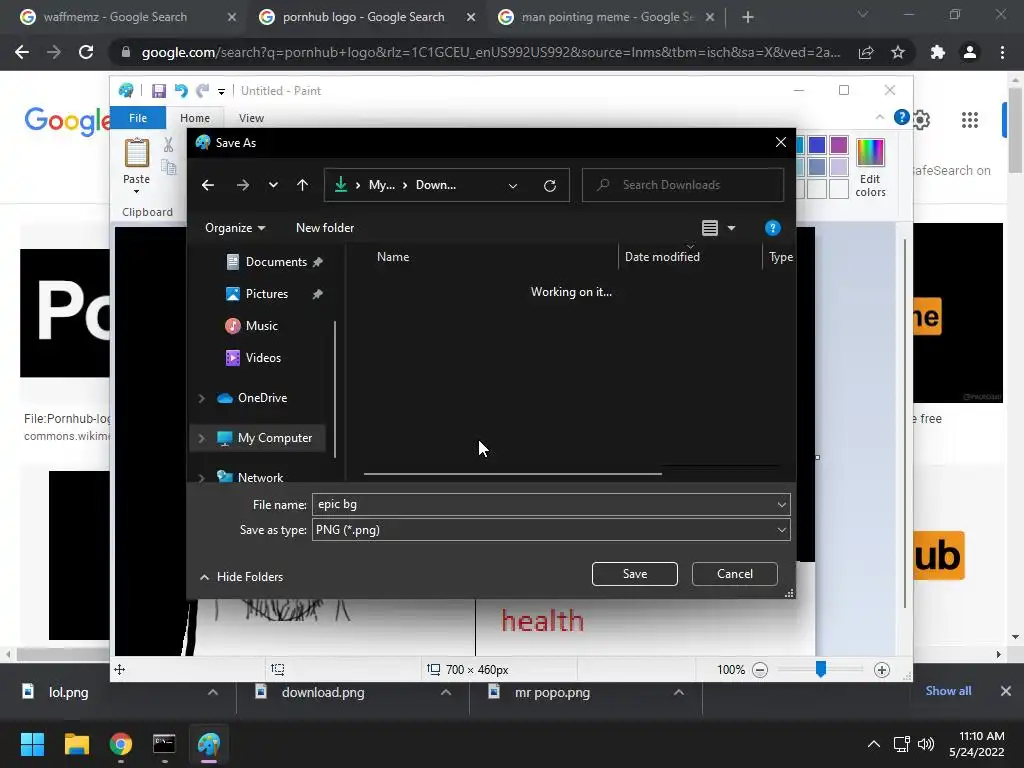Go forward in the Save As dialog
This screenshot has height=768, width=1024.
[242, 185]
